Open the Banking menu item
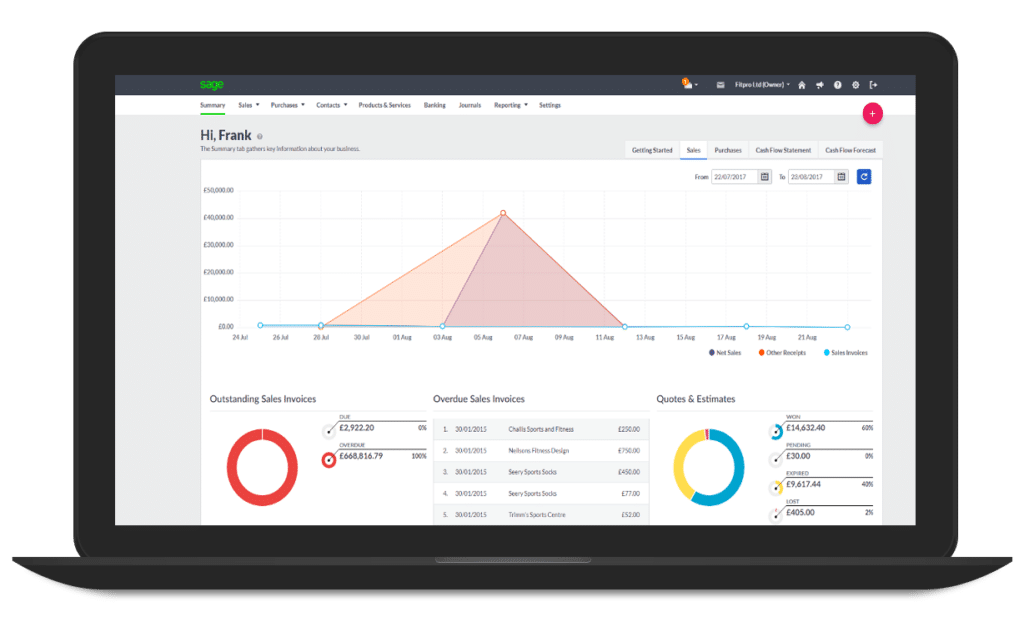The image size is (1024, 617). click(434, 105)
